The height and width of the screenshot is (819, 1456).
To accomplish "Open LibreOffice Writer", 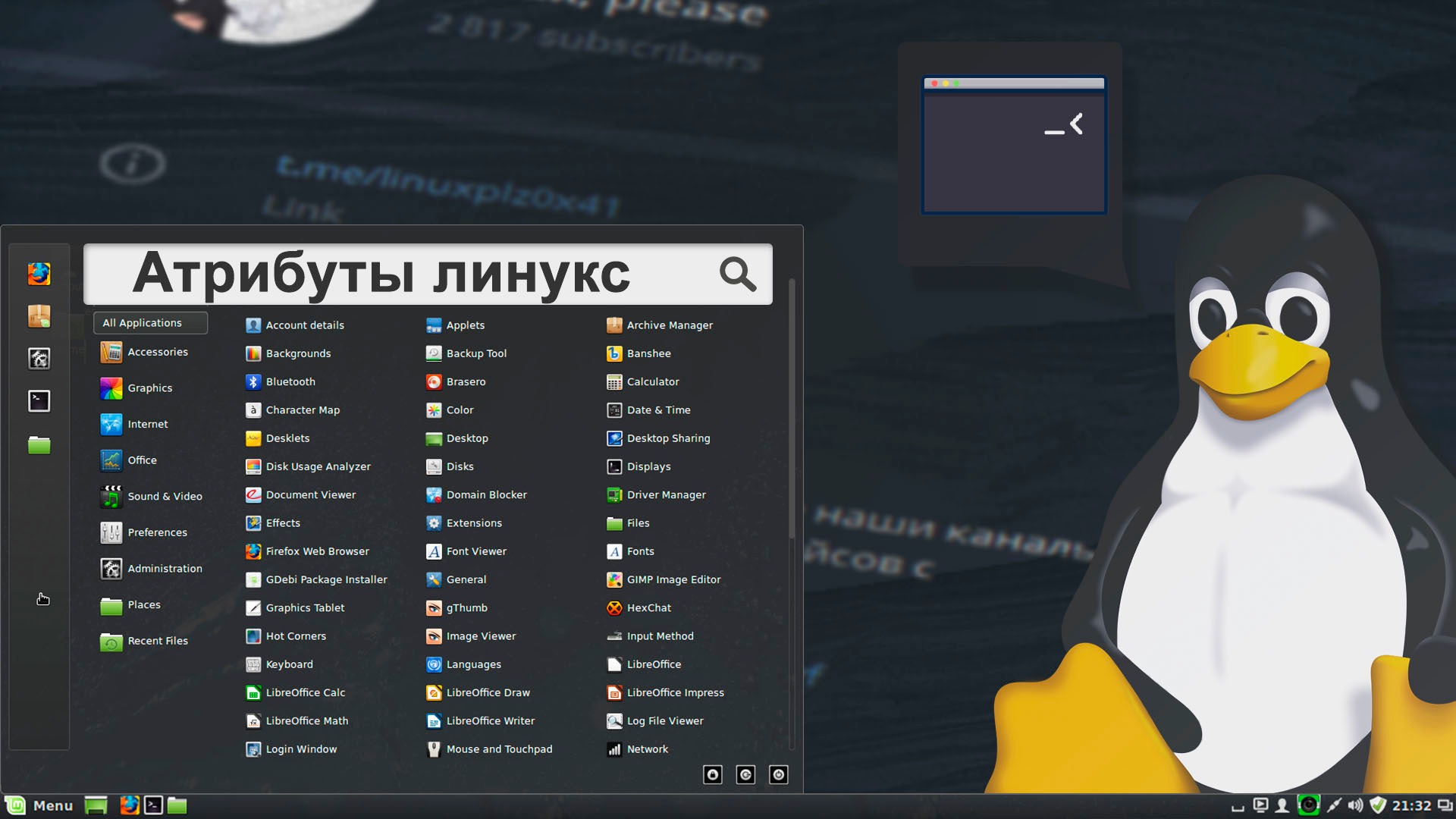I will click(490, 720).
